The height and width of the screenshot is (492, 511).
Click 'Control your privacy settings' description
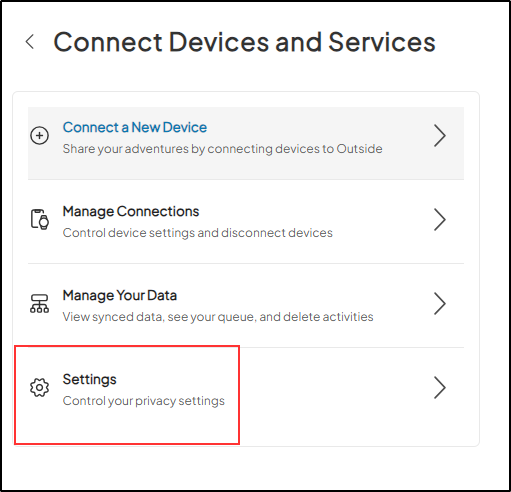click(x=144, y=401)
